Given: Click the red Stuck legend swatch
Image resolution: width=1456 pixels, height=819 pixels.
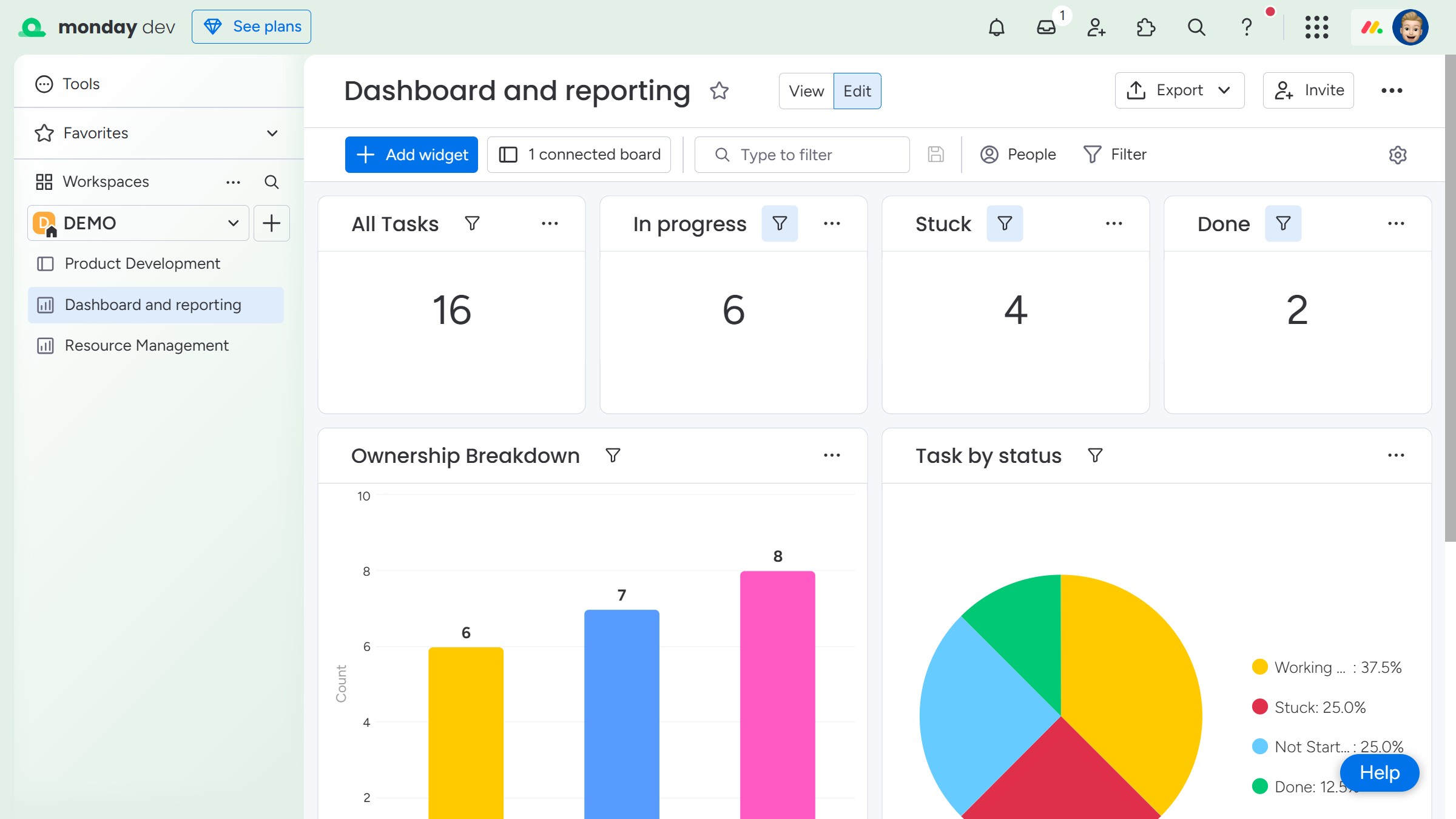Looking at the screenshot, I should tap(1260, 707).
